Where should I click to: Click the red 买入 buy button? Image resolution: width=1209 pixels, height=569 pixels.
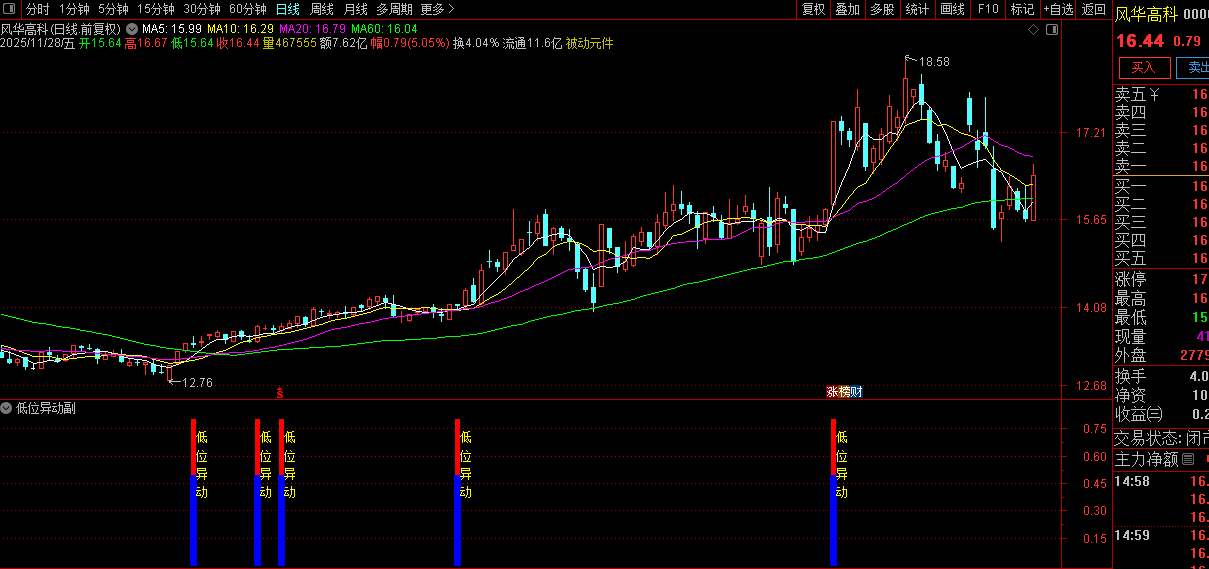tap(1143, 68)
